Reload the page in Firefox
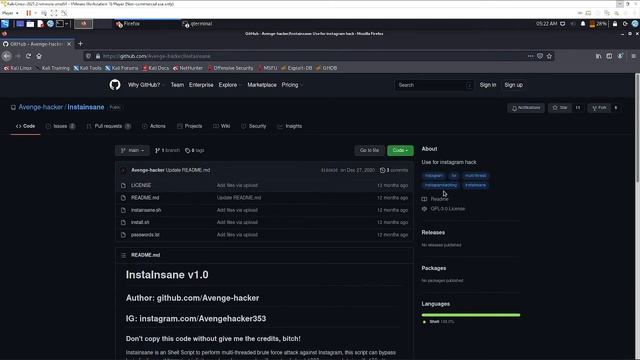 coord(28,56)
